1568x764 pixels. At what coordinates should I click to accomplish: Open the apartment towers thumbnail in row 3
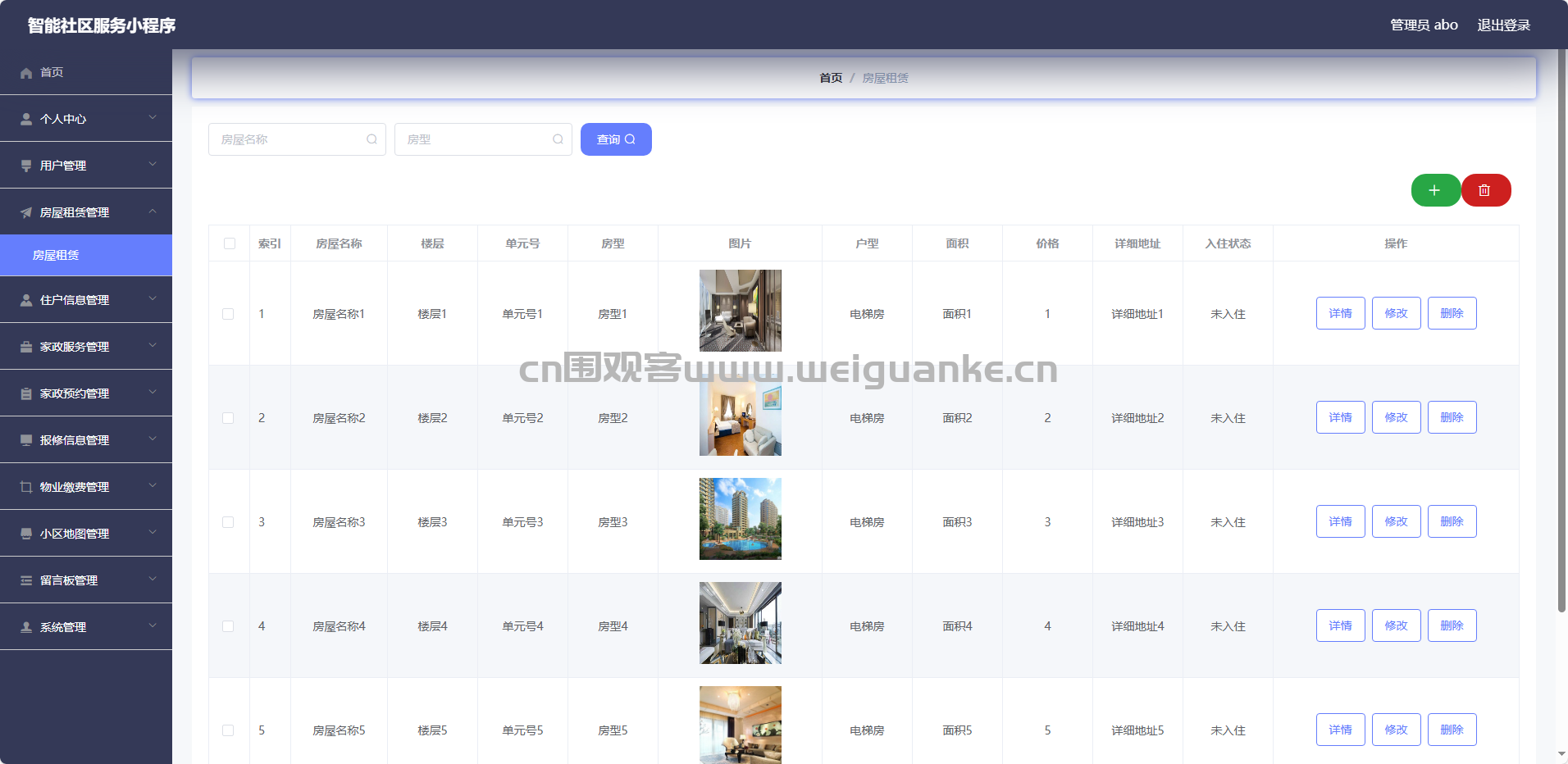[x=741, y=519]
